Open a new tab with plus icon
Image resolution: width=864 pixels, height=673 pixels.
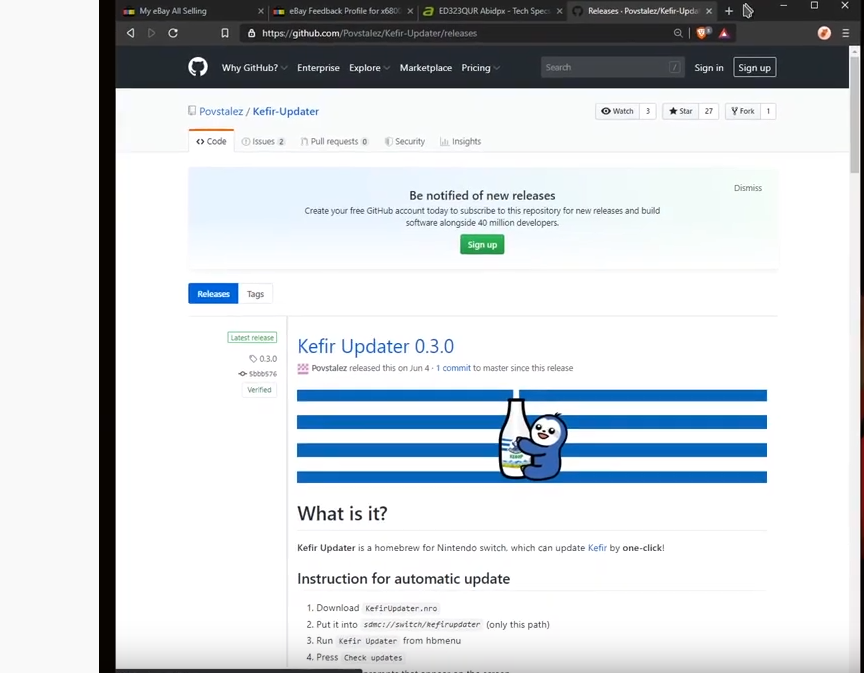coord(728,11)
